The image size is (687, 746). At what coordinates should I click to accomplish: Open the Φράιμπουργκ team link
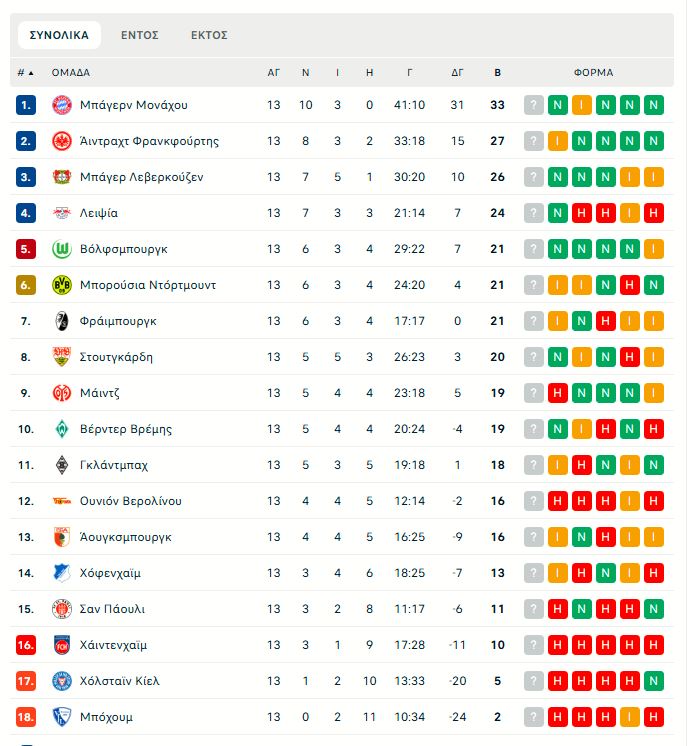click(x=118, y=321)
